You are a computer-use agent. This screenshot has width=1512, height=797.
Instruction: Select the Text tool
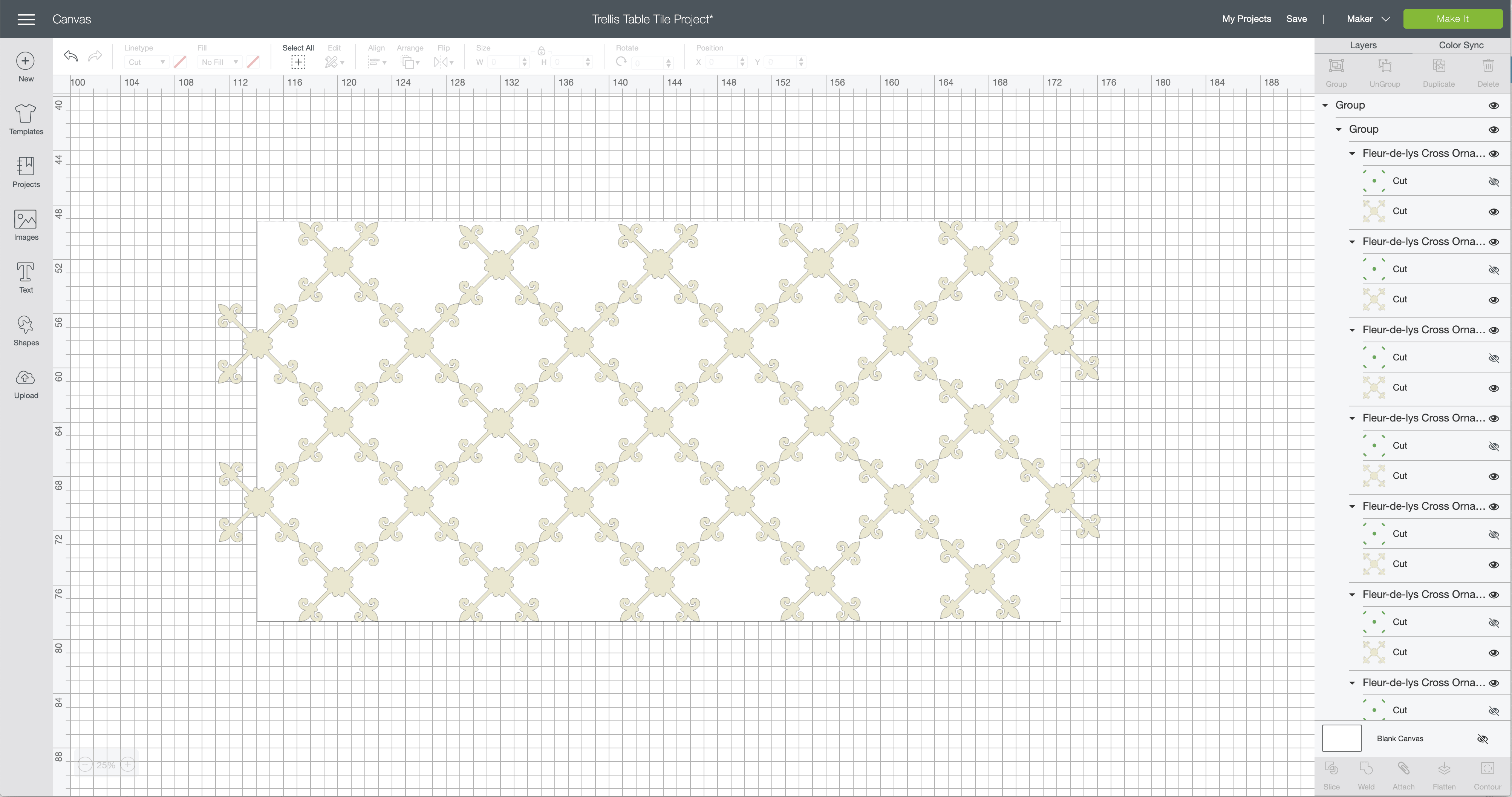[26, 278]
